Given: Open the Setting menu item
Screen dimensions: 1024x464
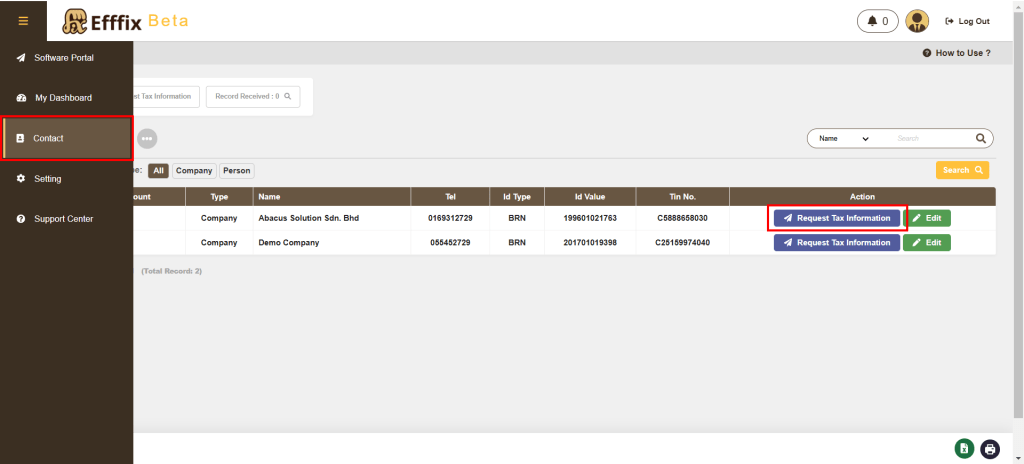Looking at the screenshot, I should click(x=47, y=179).
